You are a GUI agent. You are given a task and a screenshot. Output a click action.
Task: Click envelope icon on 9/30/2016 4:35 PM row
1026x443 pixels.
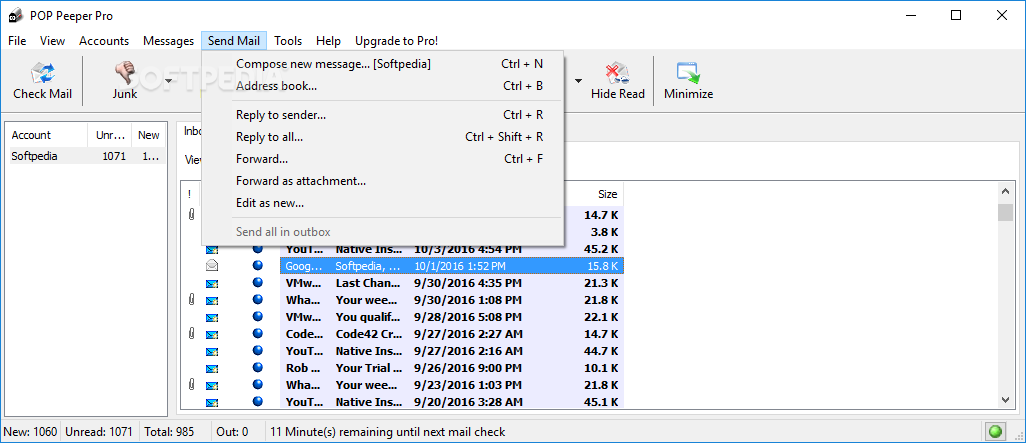point(211,283)
